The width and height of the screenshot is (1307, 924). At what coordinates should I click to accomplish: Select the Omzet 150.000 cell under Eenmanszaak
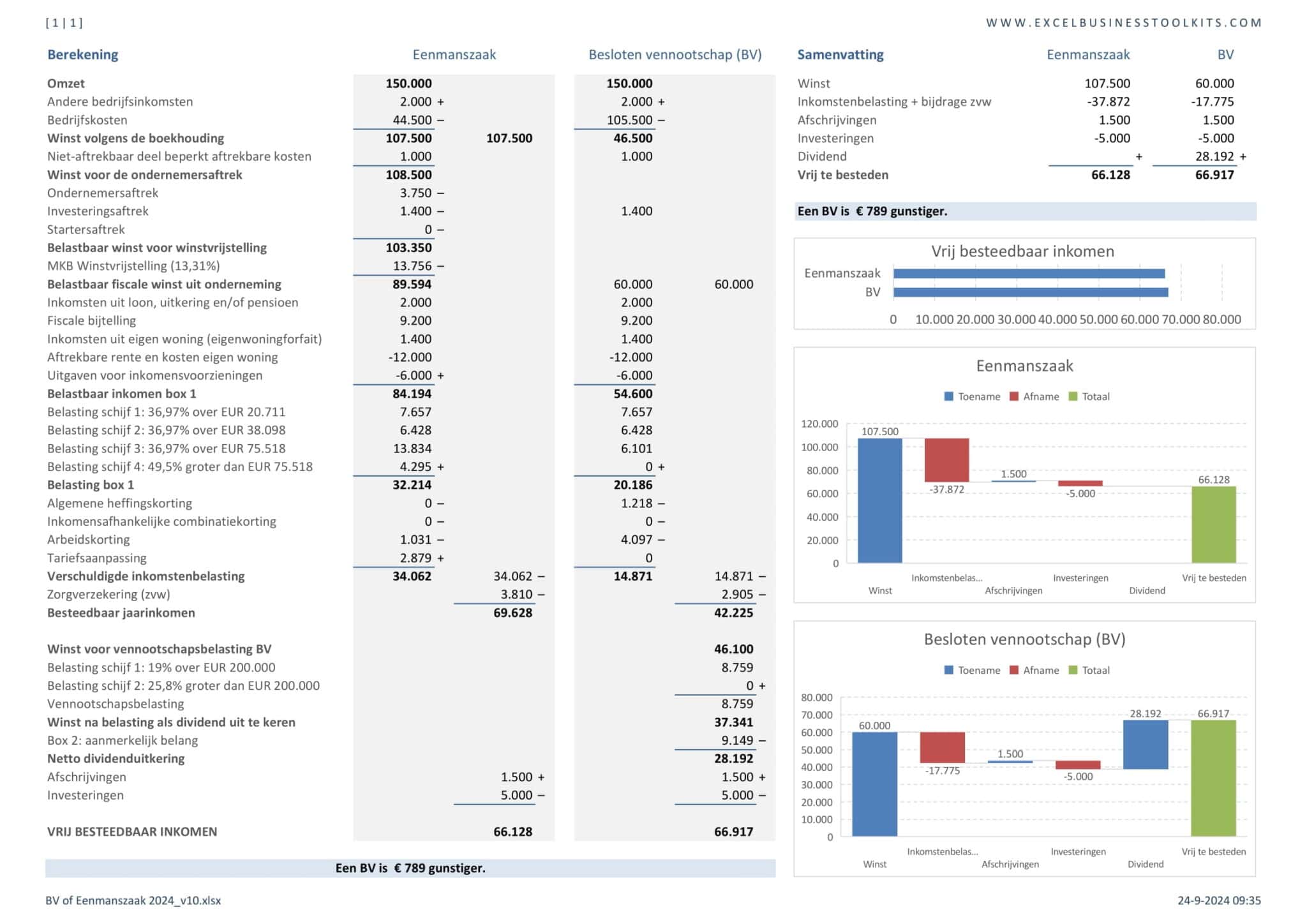(408, 84)
